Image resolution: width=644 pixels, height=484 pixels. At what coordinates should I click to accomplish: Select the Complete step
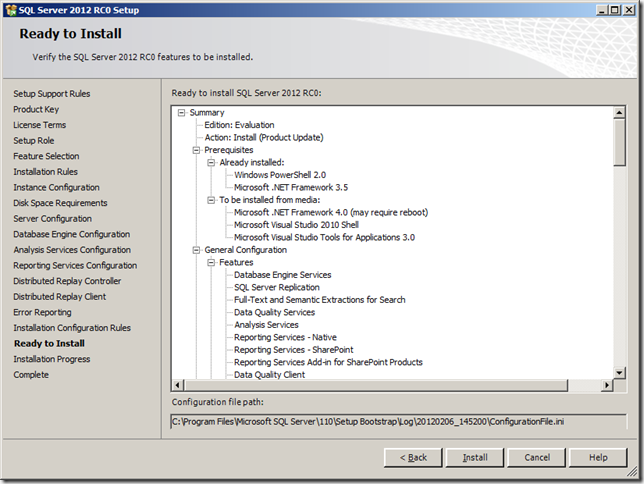31,375
